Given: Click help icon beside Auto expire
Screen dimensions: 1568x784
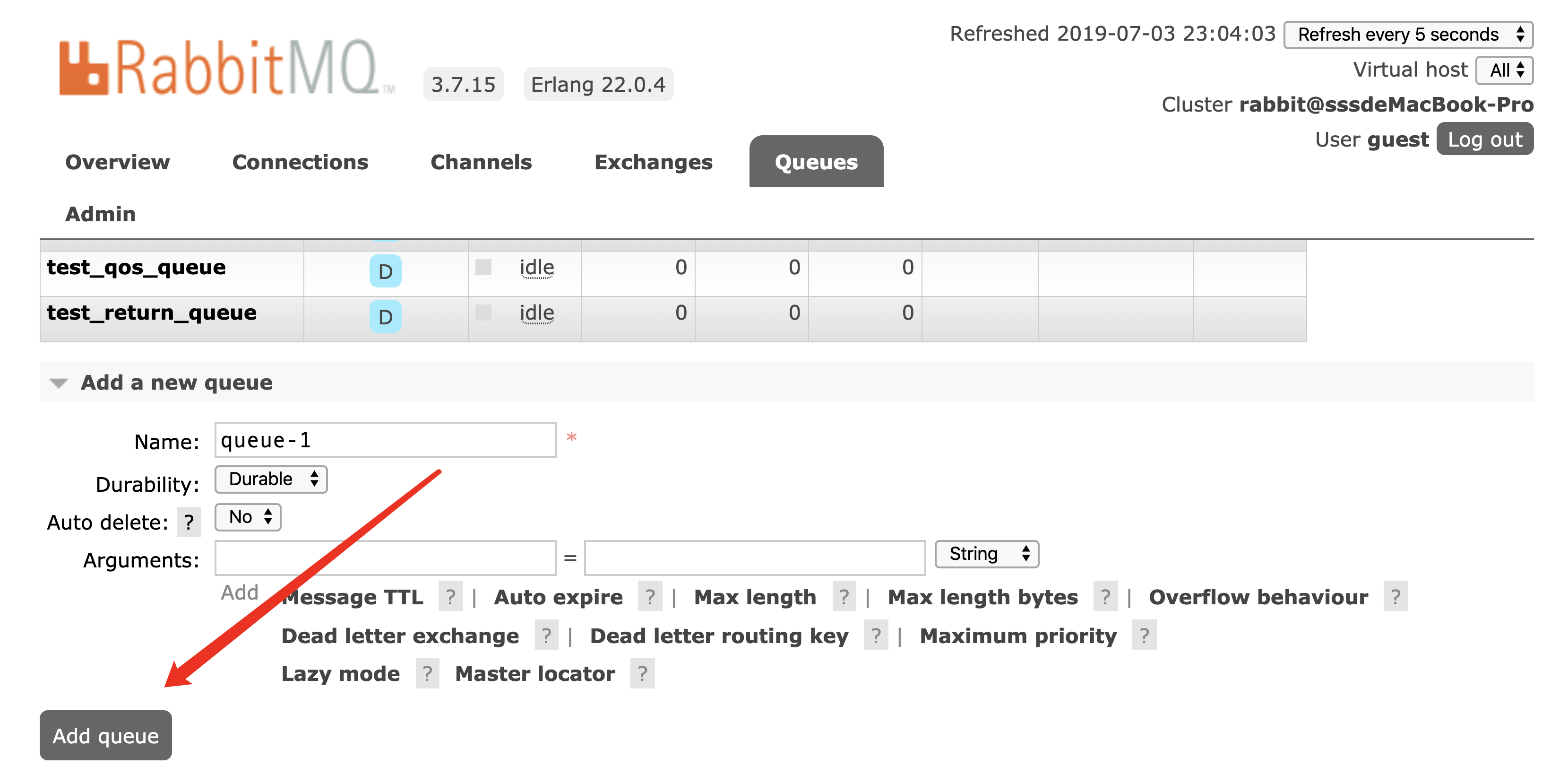Looking at the screenshot, I should point(650,597).
